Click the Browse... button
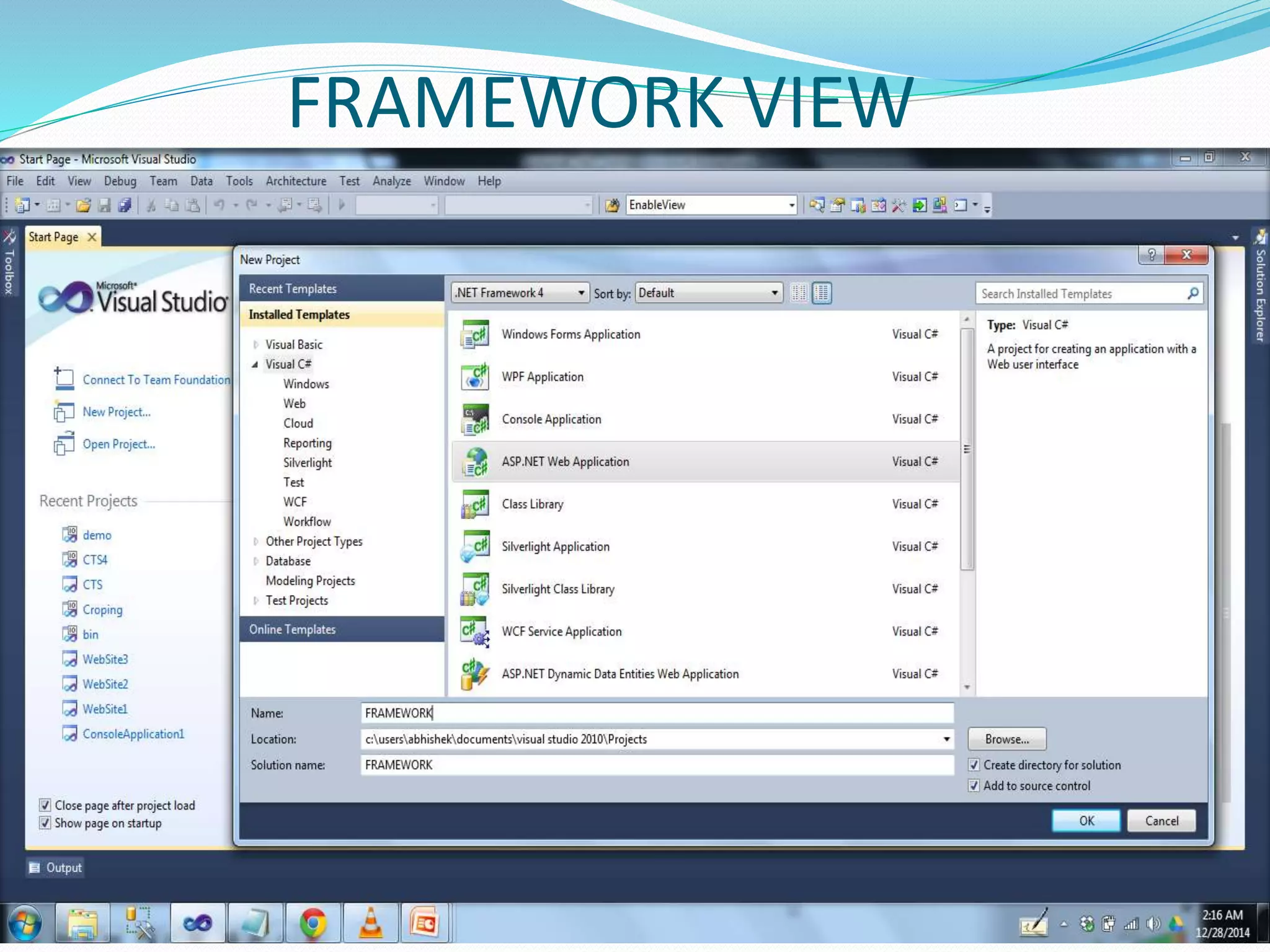The width and height of the screenshot is (1270, 952). point(1006,739)
